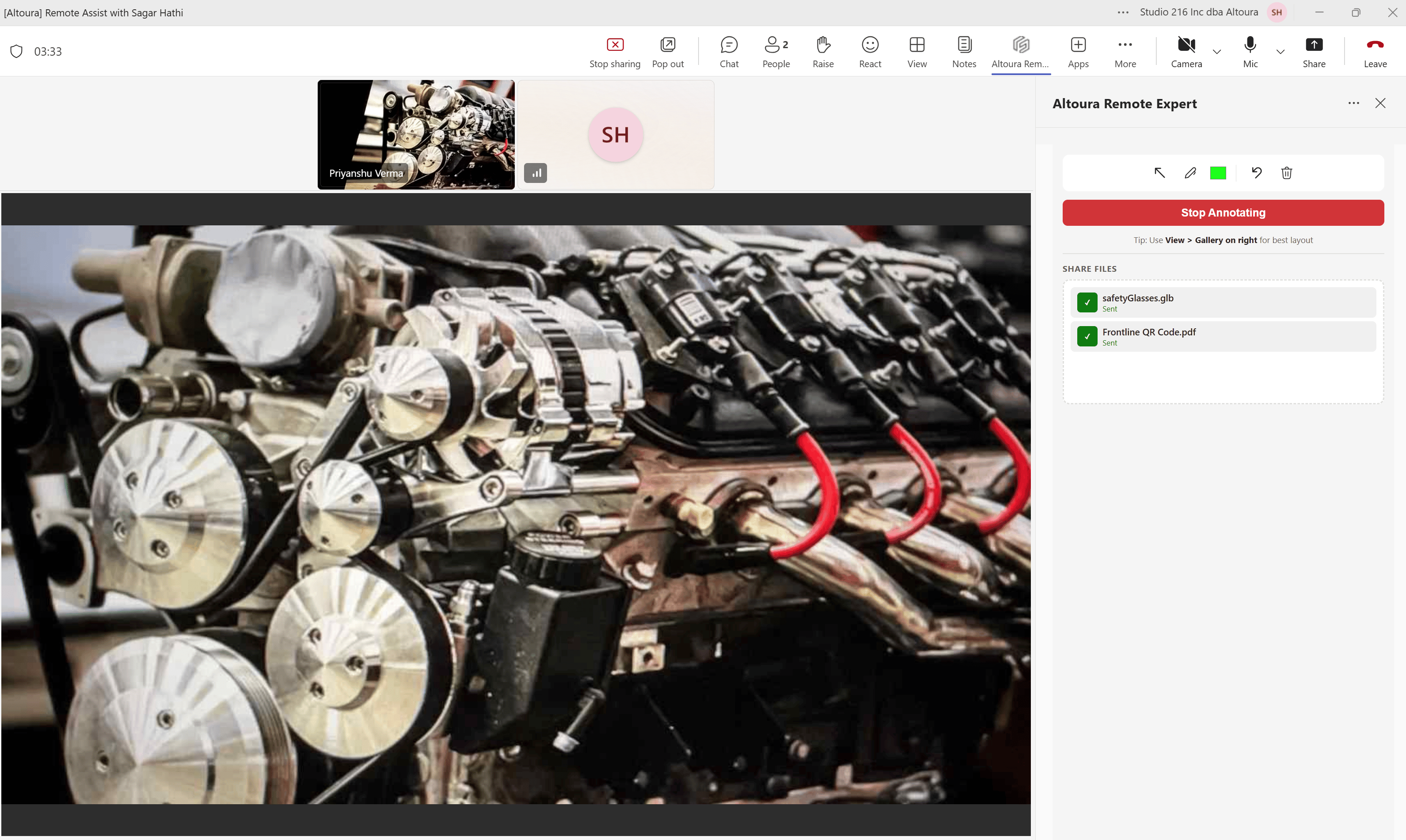Click the 03:33 meeting timer

coord(48,52)
